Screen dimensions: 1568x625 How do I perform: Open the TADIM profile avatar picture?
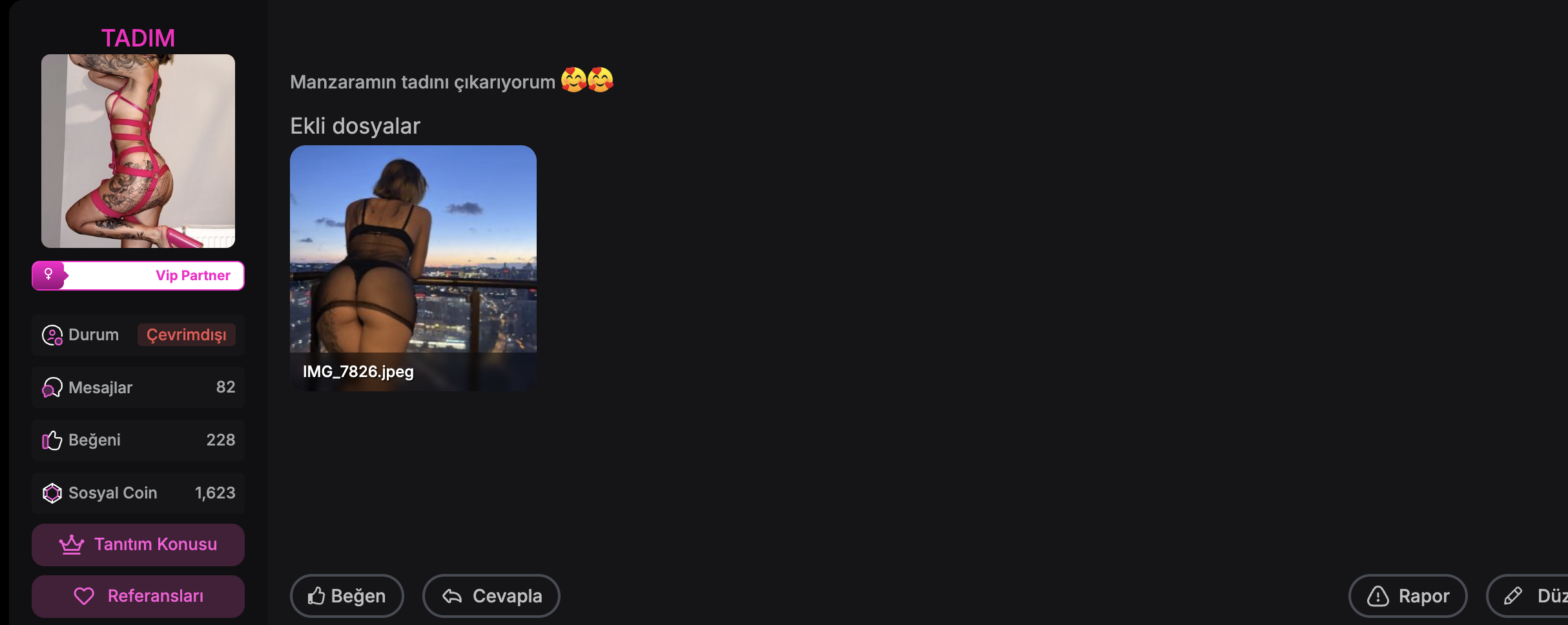pos(138,151)
